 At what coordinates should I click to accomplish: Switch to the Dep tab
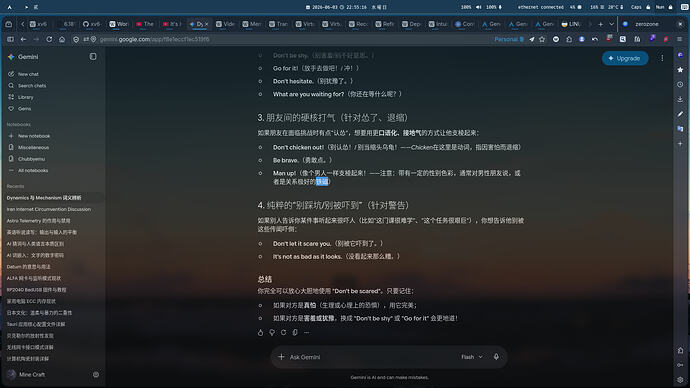coord(411,24)
